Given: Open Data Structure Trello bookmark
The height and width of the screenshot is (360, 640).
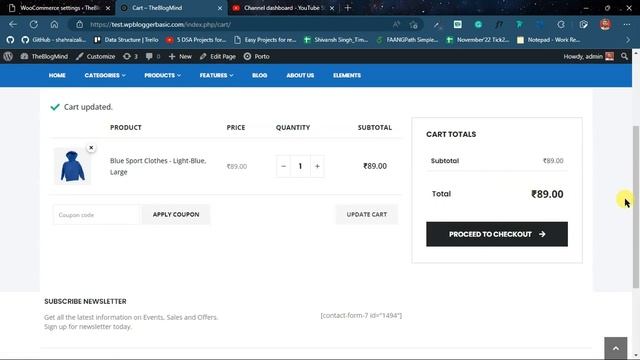Looking at the screenshot, I should (126, 40).
